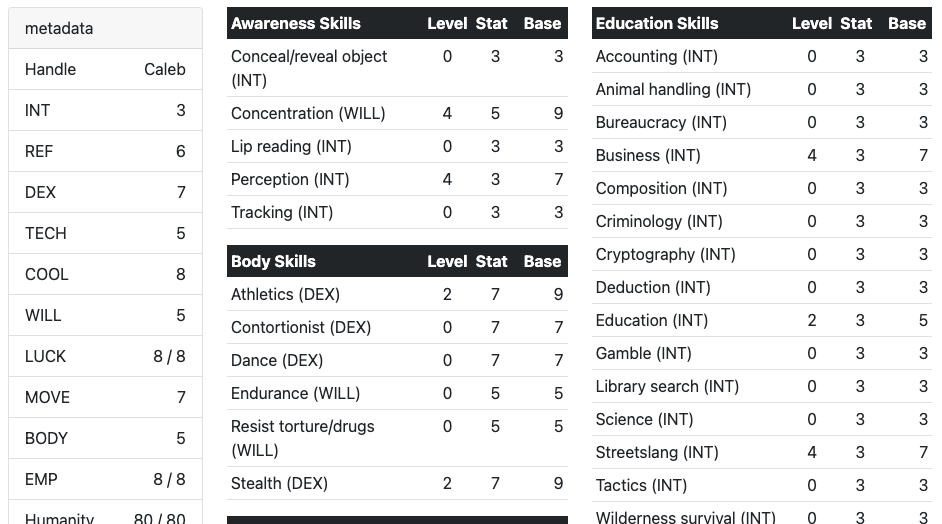
Task: Click the Athletics (DEX) skill row
Action: coord(397,294)
